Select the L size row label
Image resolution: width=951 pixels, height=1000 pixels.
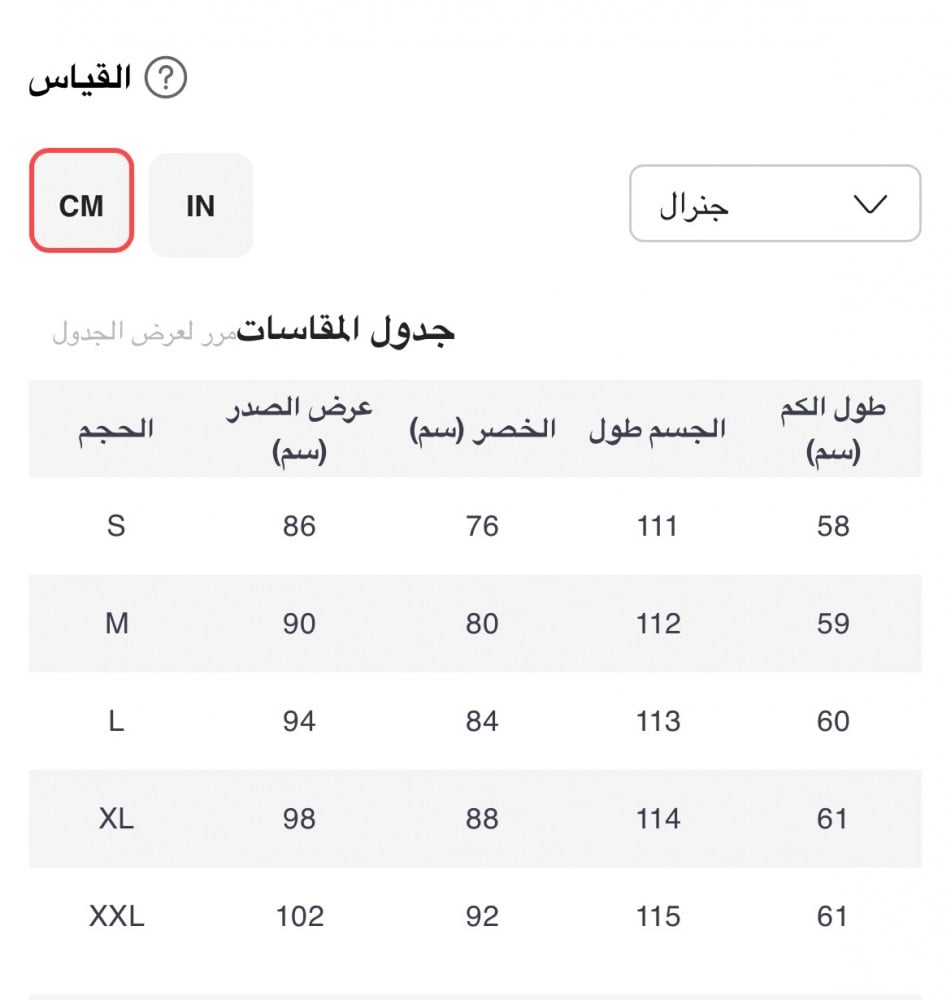click(116, 721)
